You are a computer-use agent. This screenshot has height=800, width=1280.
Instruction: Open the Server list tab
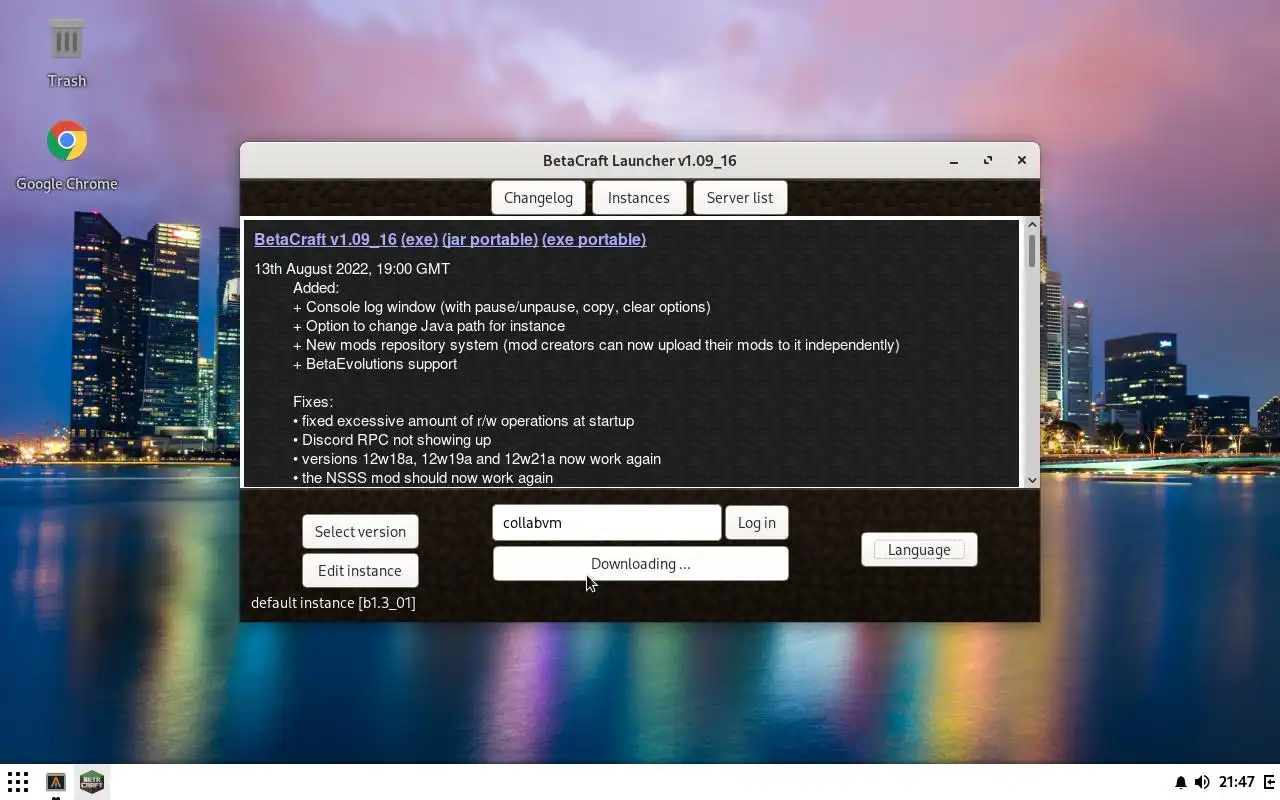tap(739, 197)
